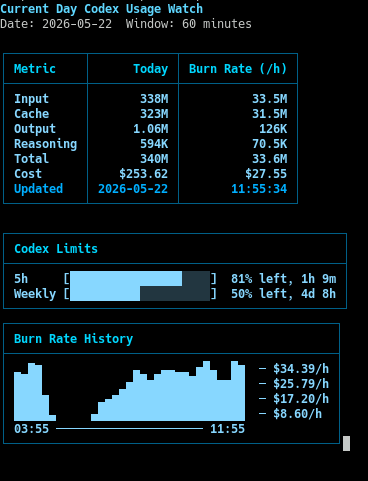Click the $8.60/h axis label
Viewport: 368px width, 481px height.
(x=298, y=414)
